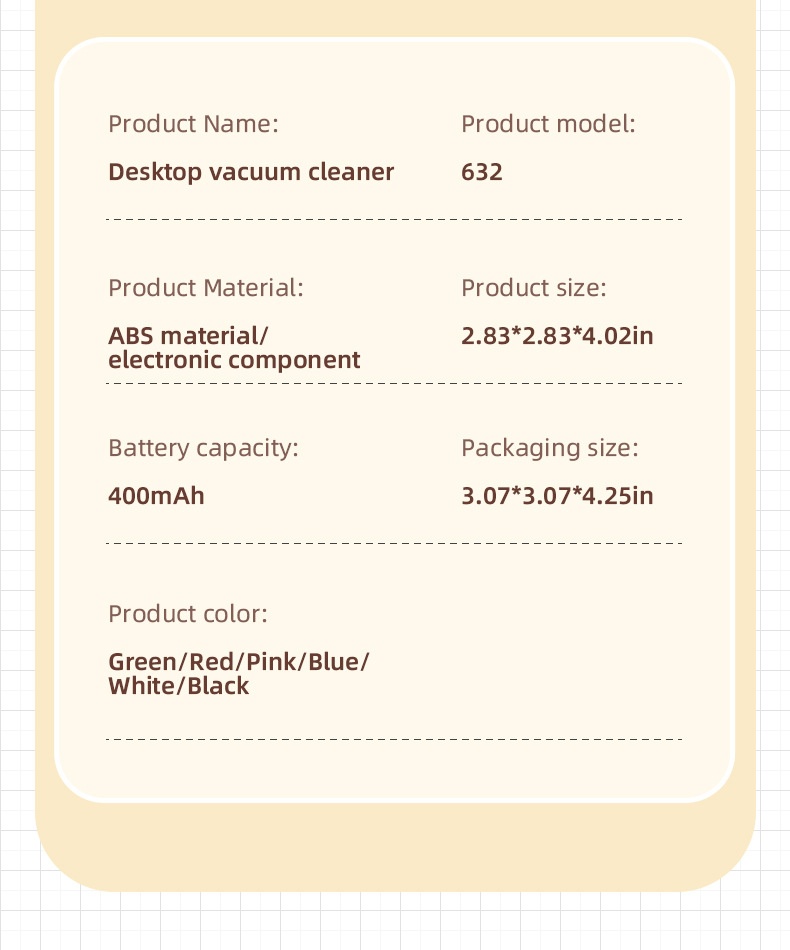Click the 'Product model:' label
Viewport: 790px width, 950px height.
click(x=548, y=124)
